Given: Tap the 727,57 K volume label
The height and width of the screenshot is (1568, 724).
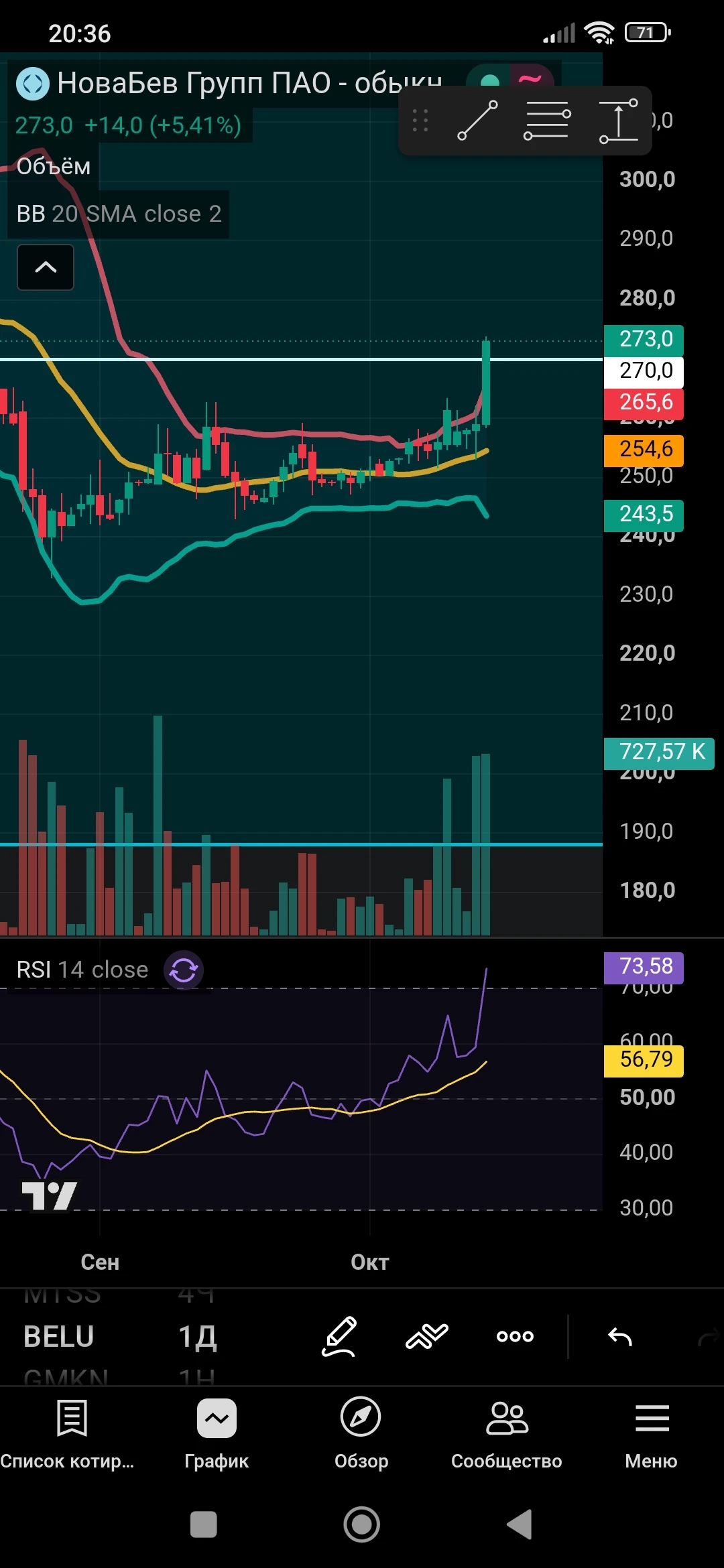Looking at the screenshot, I should (660, 753).
